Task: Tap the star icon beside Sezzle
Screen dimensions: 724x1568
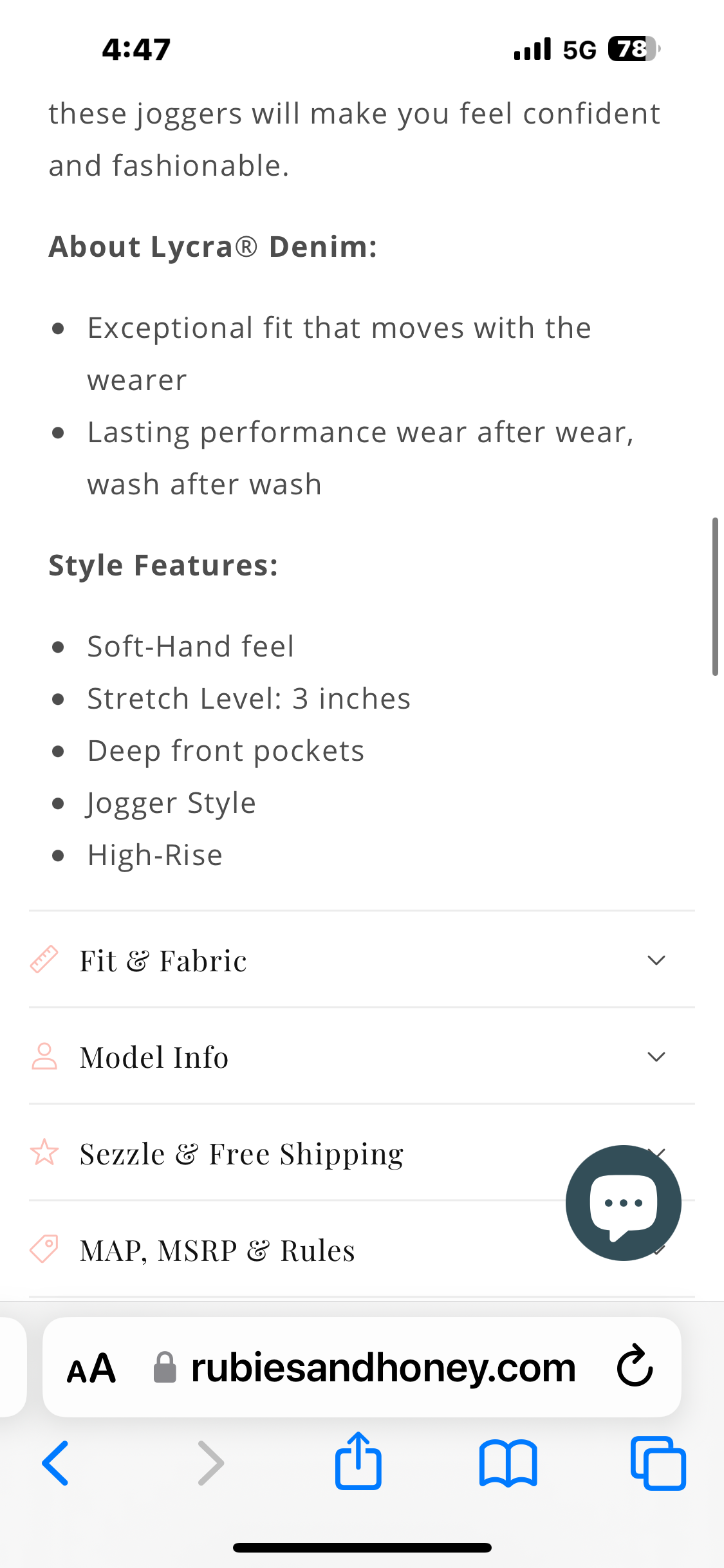Action: pyautogui.click(x=44, y=1153)
